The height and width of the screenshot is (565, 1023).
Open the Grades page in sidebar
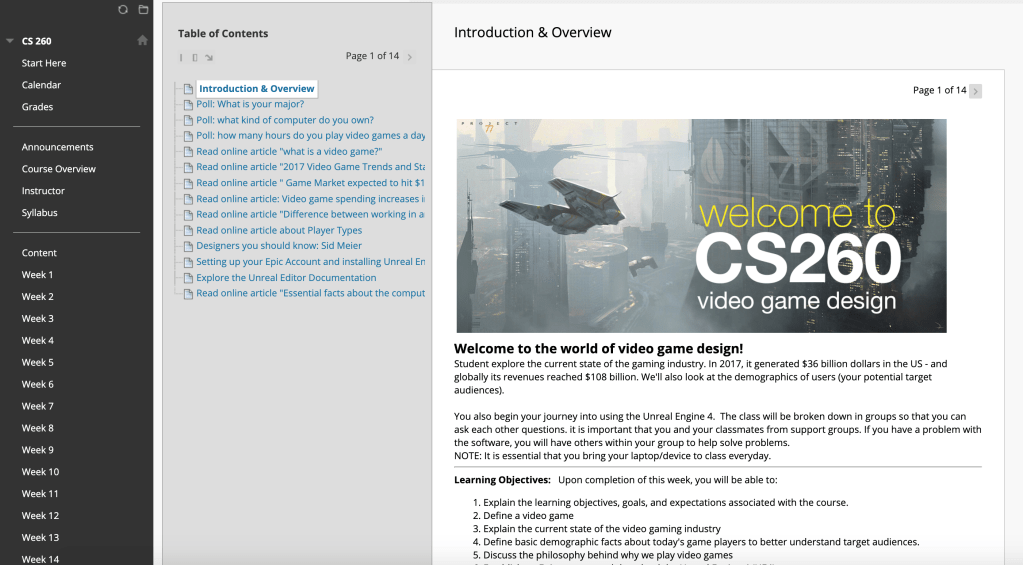(38, 107)
